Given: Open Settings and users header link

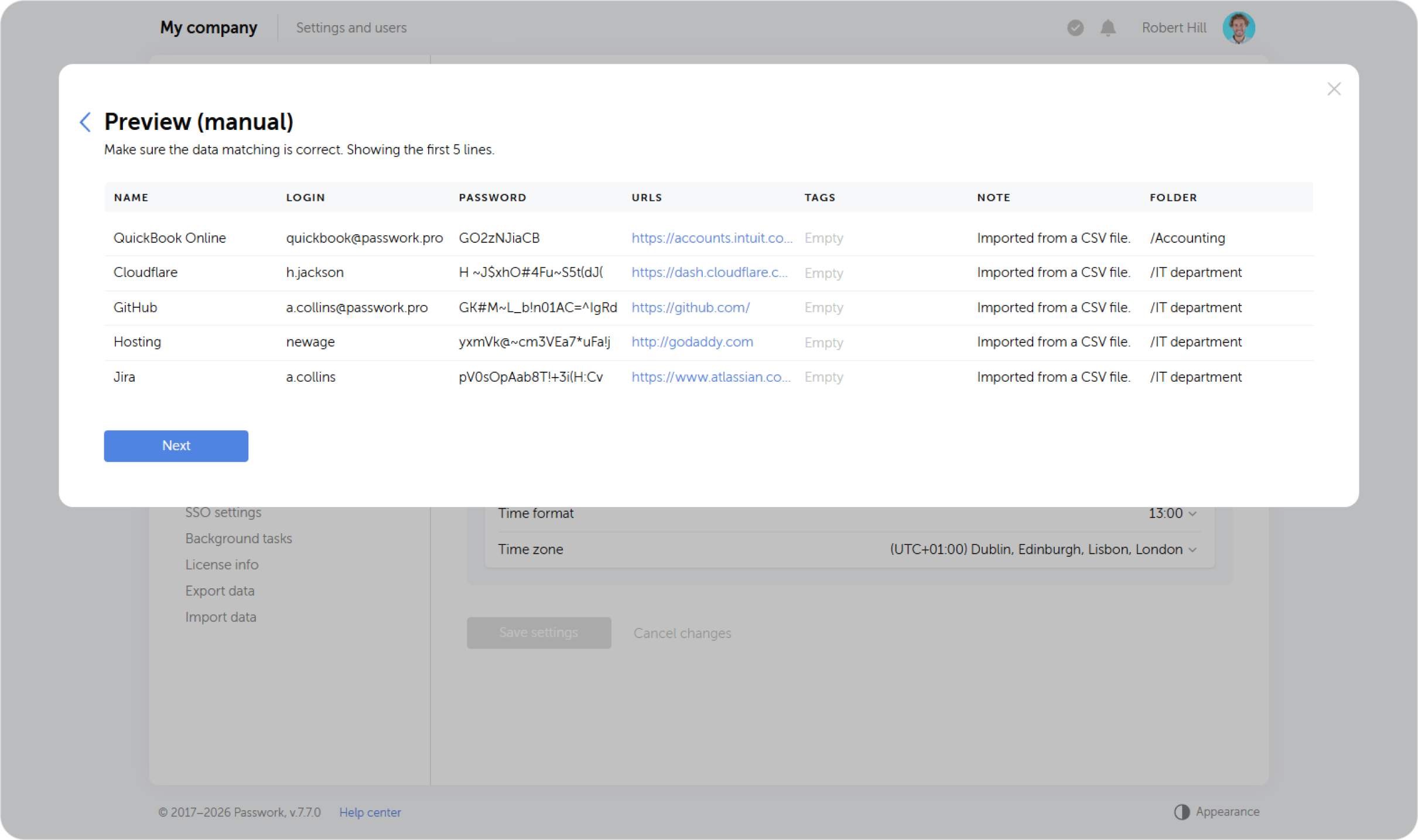Looking at the screenshot, I should pos(351,28).
